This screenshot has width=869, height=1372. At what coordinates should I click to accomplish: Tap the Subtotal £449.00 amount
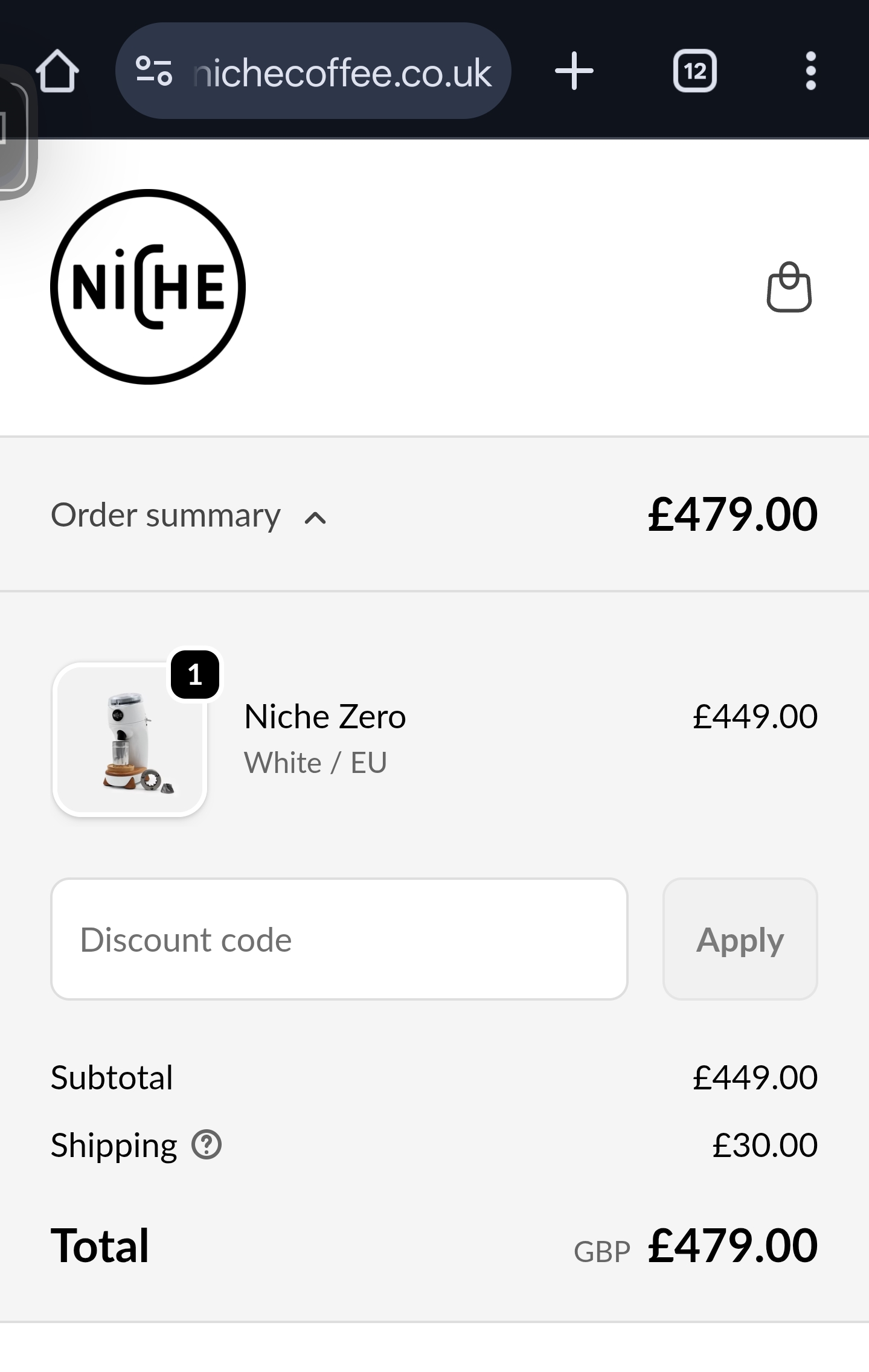click(x=755, y=1077)
